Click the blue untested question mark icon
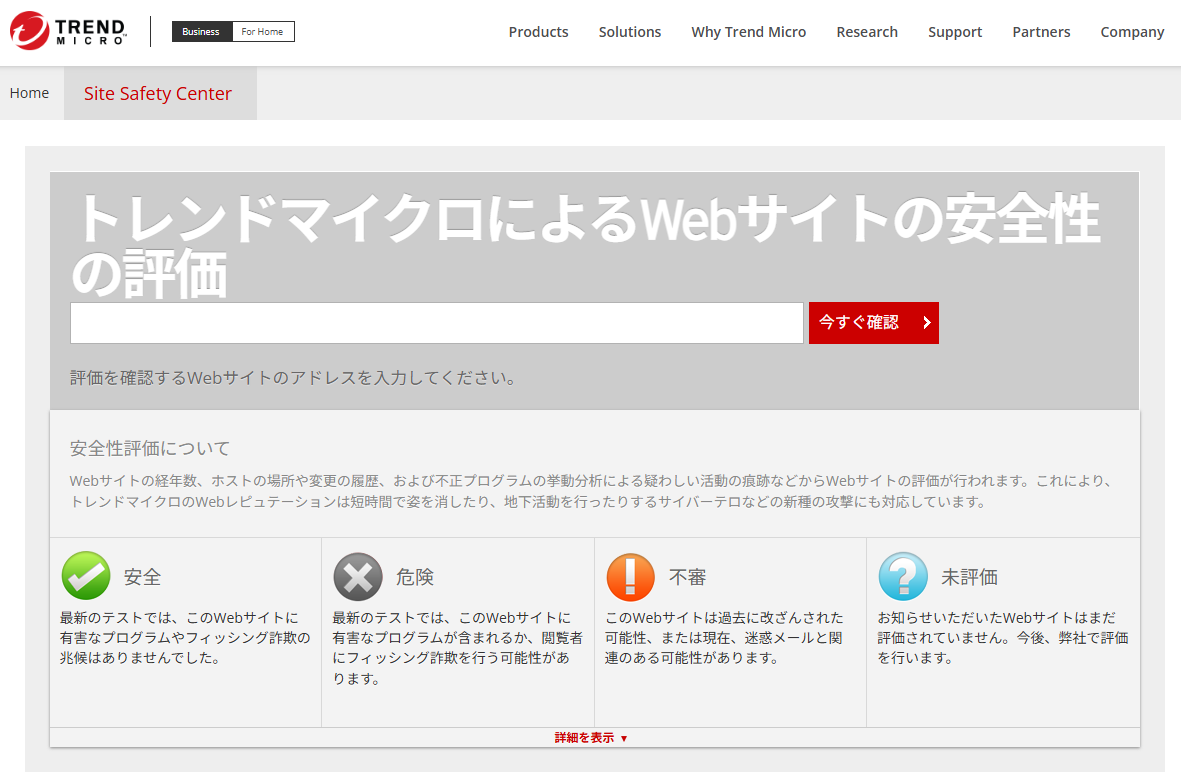1181x782 pixels. tap(903, 576)
